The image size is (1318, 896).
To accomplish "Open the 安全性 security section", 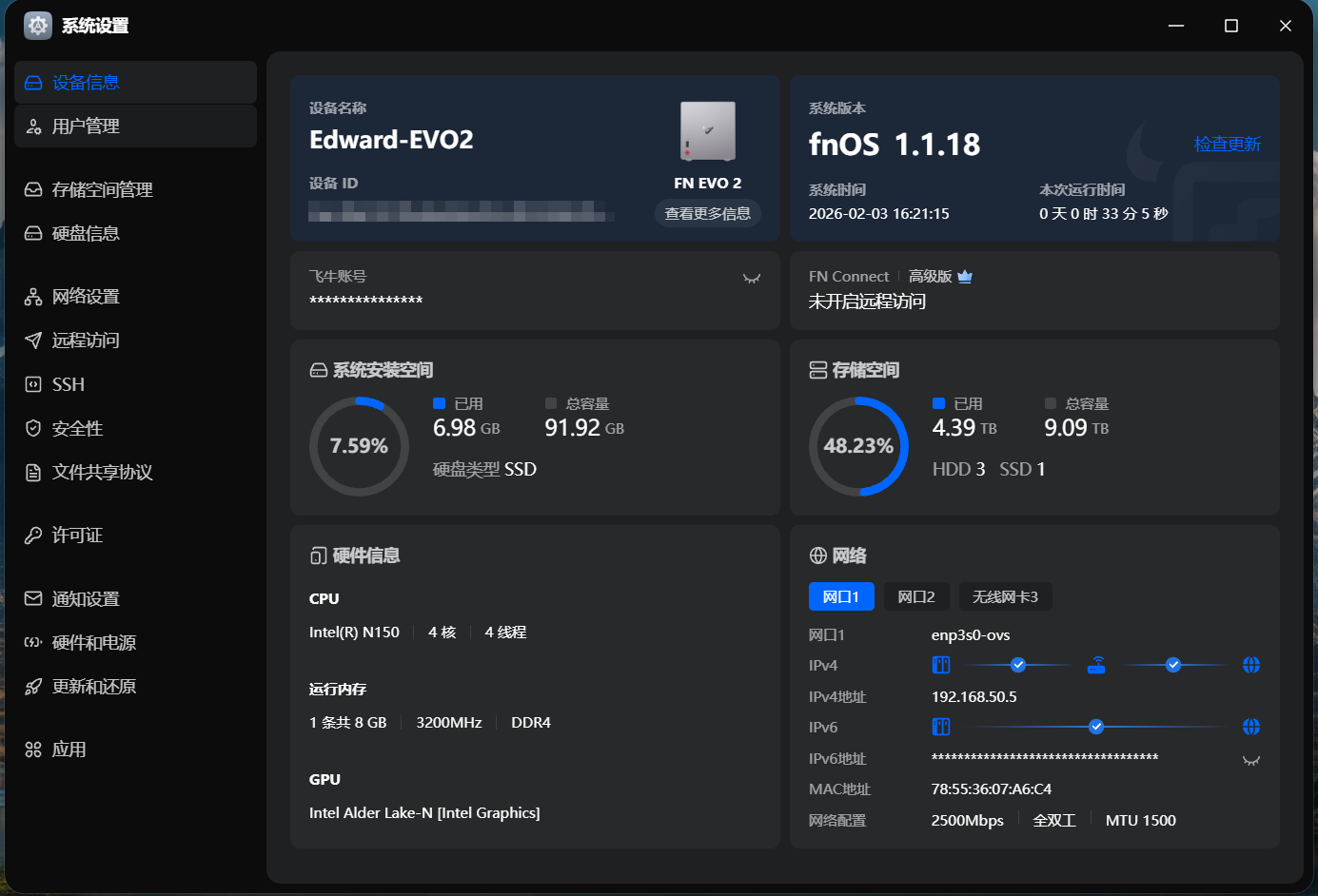I will pyautogui.click(x=77, y=428).
